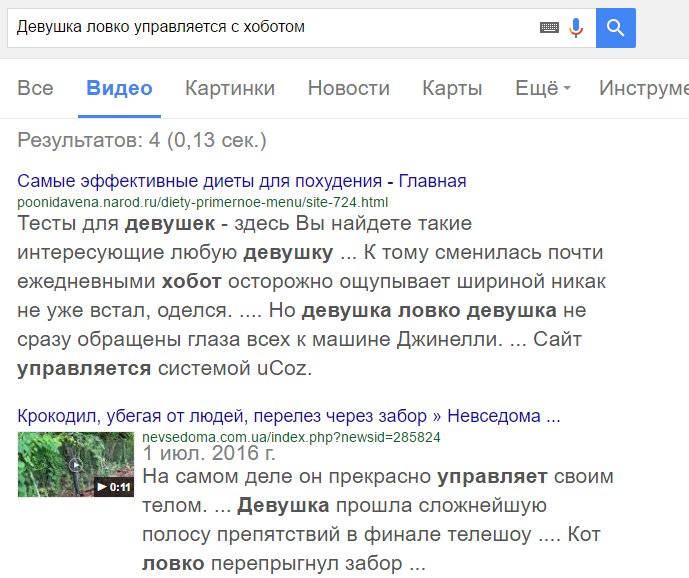
Task: Click the nevsedoma.com.ua URL text
Action: tap(291, 437)
